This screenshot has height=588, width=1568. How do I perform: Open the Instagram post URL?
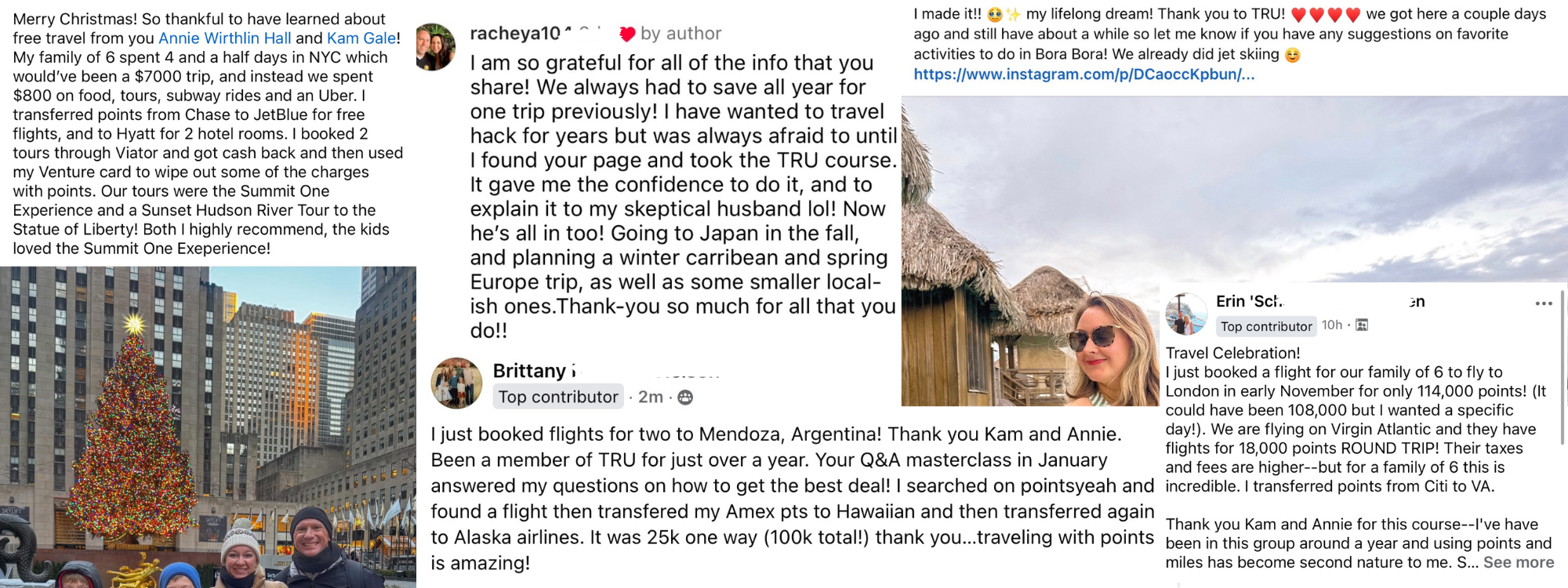1083,74
